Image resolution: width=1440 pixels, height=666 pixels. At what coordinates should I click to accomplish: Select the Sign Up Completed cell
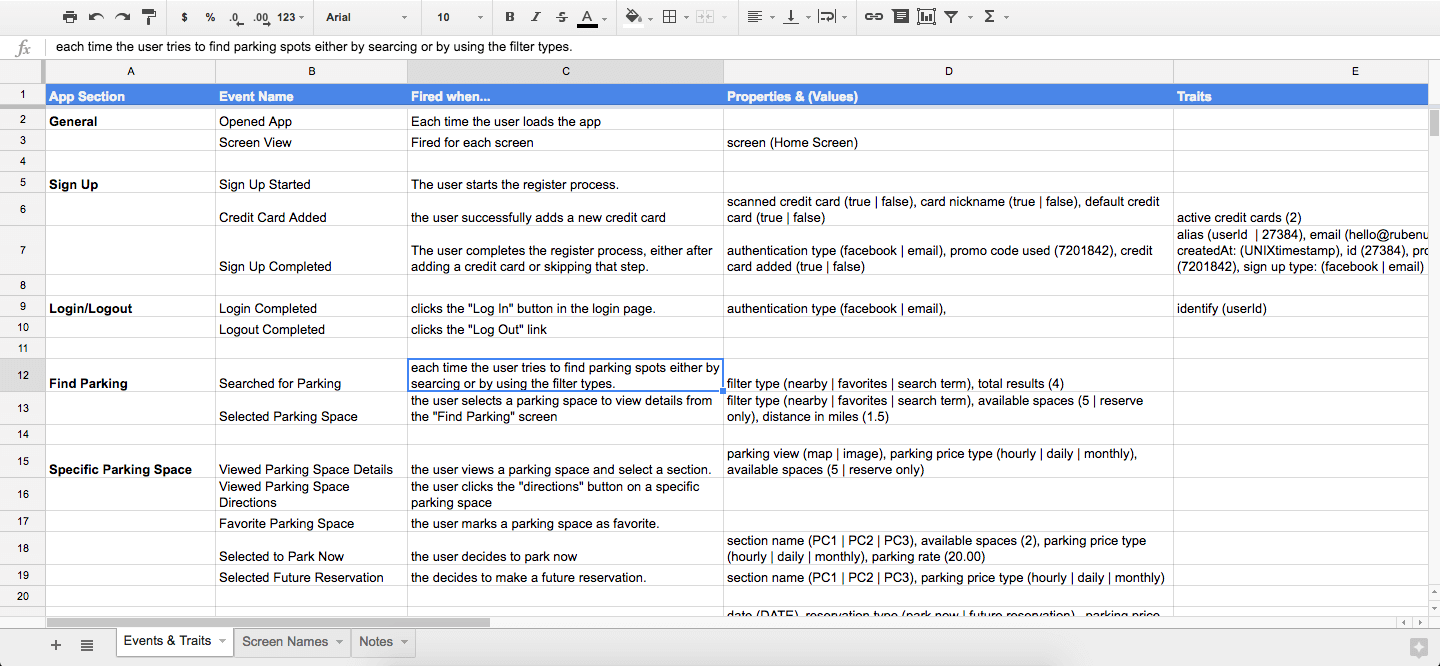275,266
